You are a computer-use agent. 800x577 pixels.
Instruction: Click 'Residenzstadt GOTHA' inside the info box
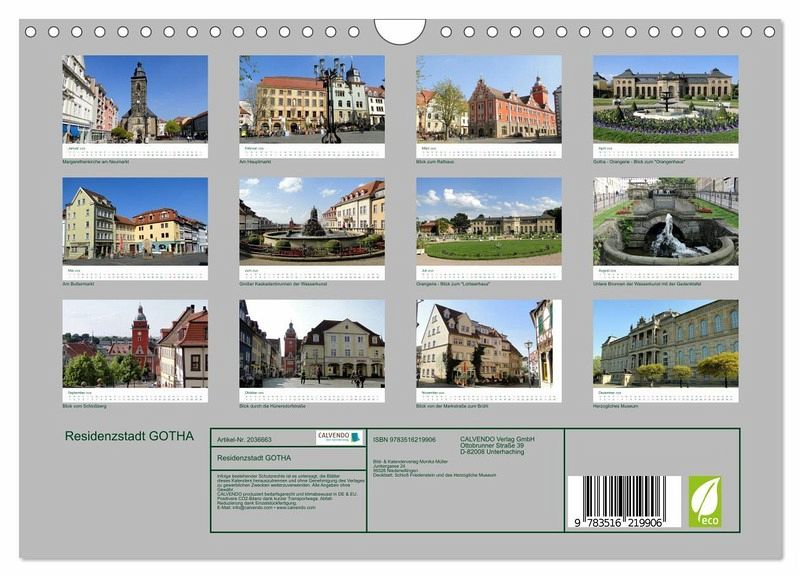tap(254, 458)
